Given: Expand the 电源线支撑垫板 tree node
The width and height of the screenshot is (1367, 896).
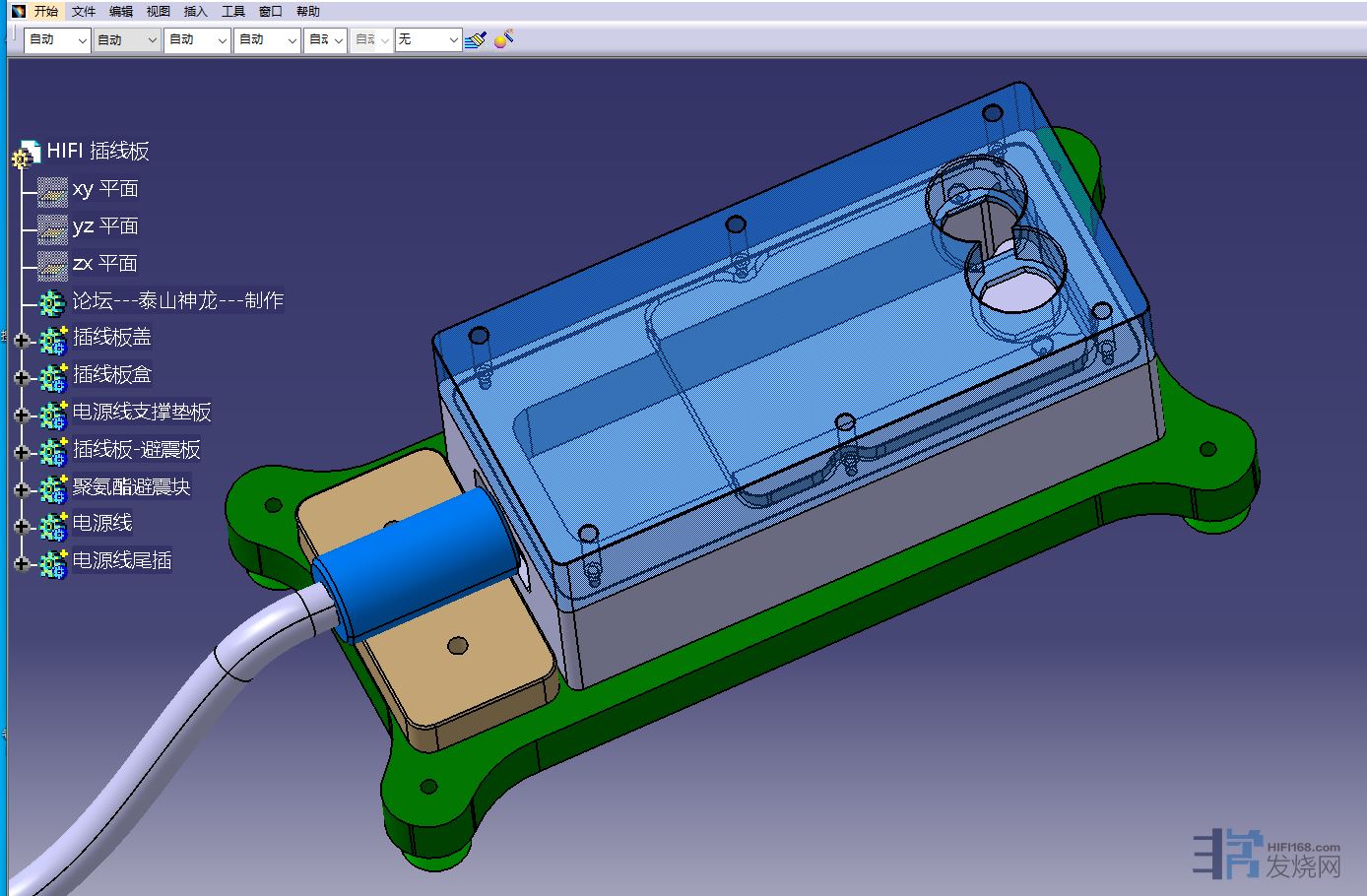Looking at the screenshot, I should 21,415.
